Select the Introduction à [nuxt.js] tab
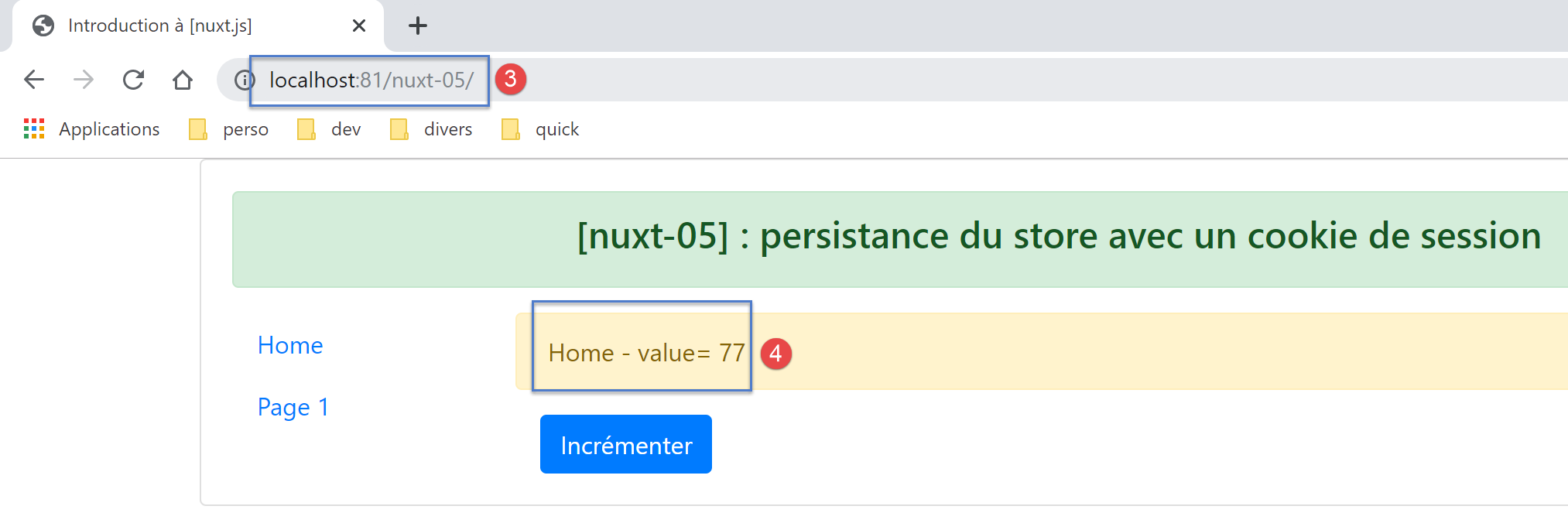 point(159,26)
